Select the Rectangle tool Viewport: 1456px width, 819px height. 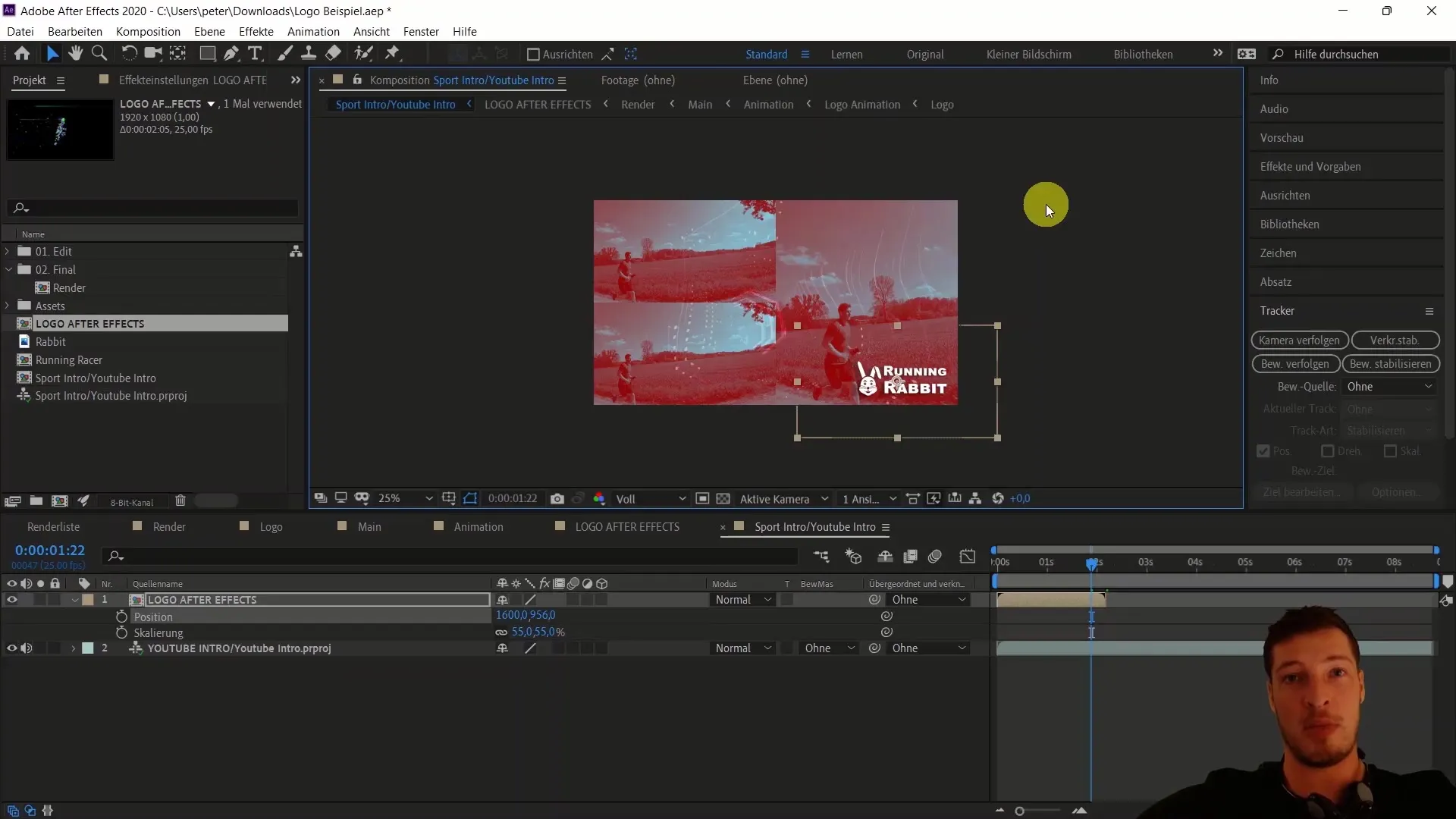(x=207, y=54)
